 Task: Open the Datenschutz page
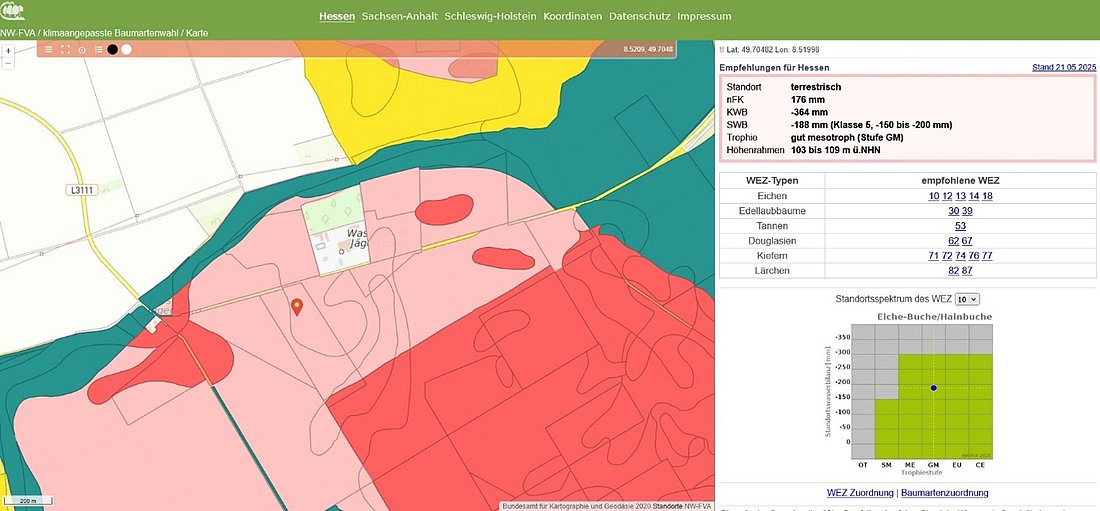(x=640, y=16)
